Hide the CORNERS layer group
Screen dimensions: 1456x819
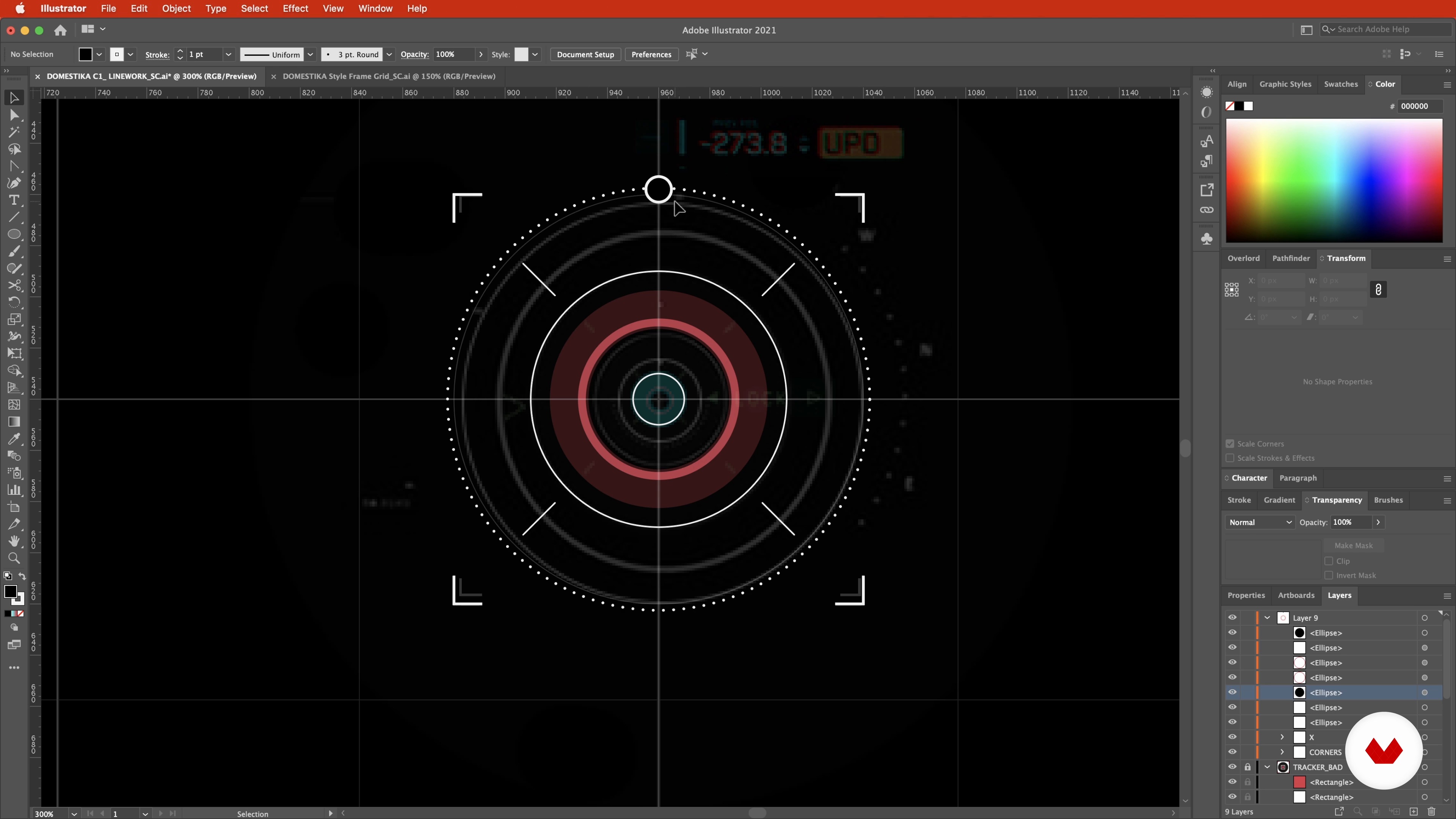(x=1232, y=752)
